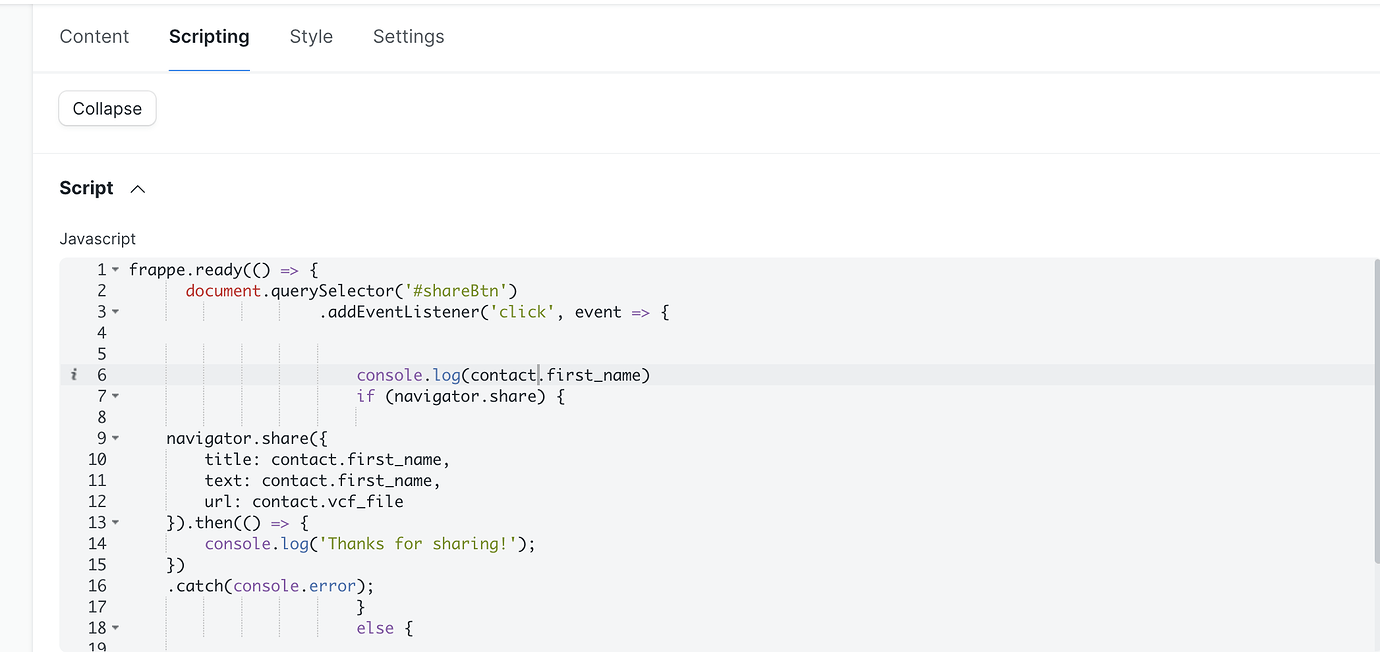Collapse the Script section chevron
The height and width of the screenshot is (652, 1380).
tap(138, 189)
